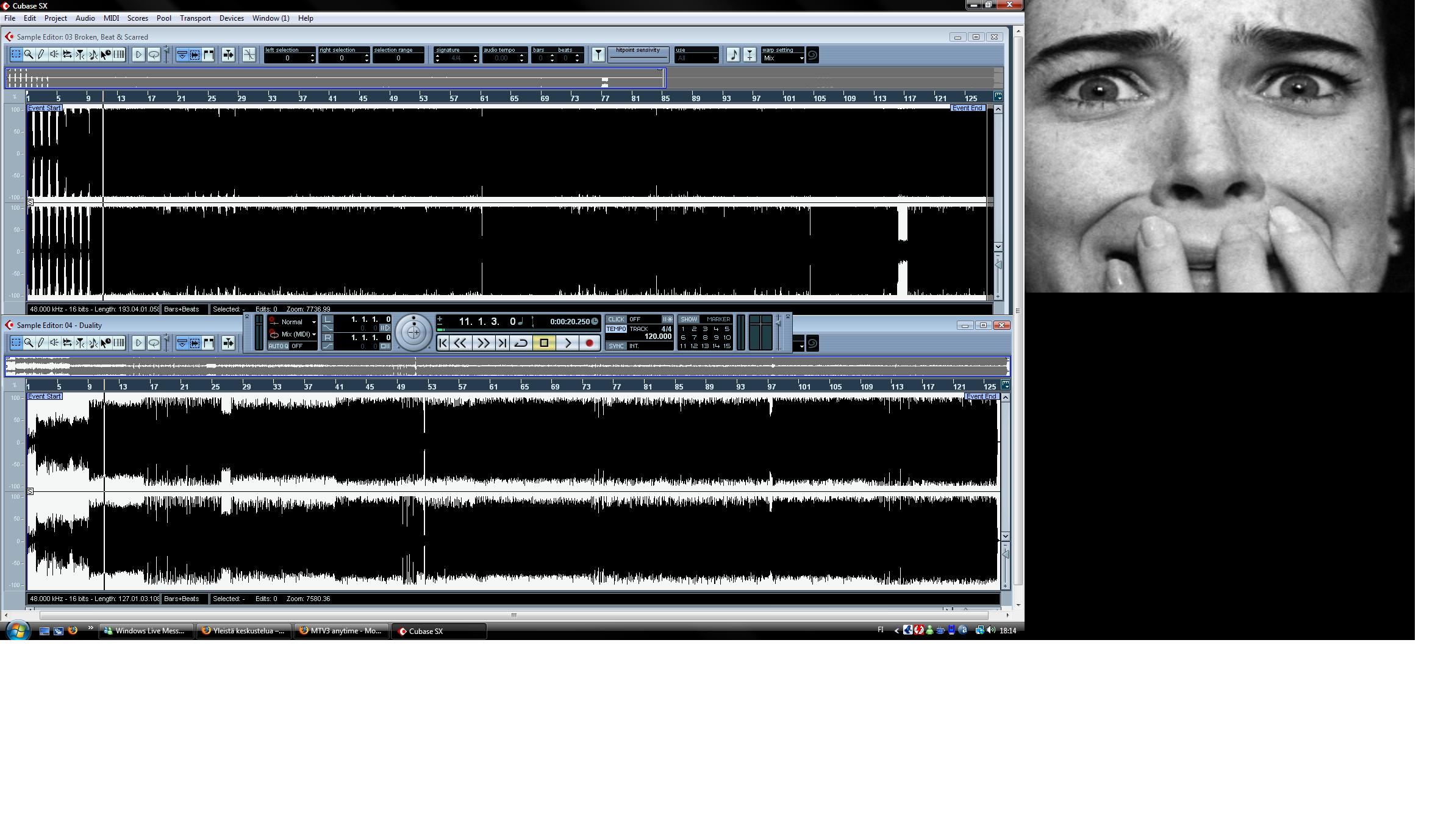
Task: Open the Transport menu
Action: (x=195, y=18)
